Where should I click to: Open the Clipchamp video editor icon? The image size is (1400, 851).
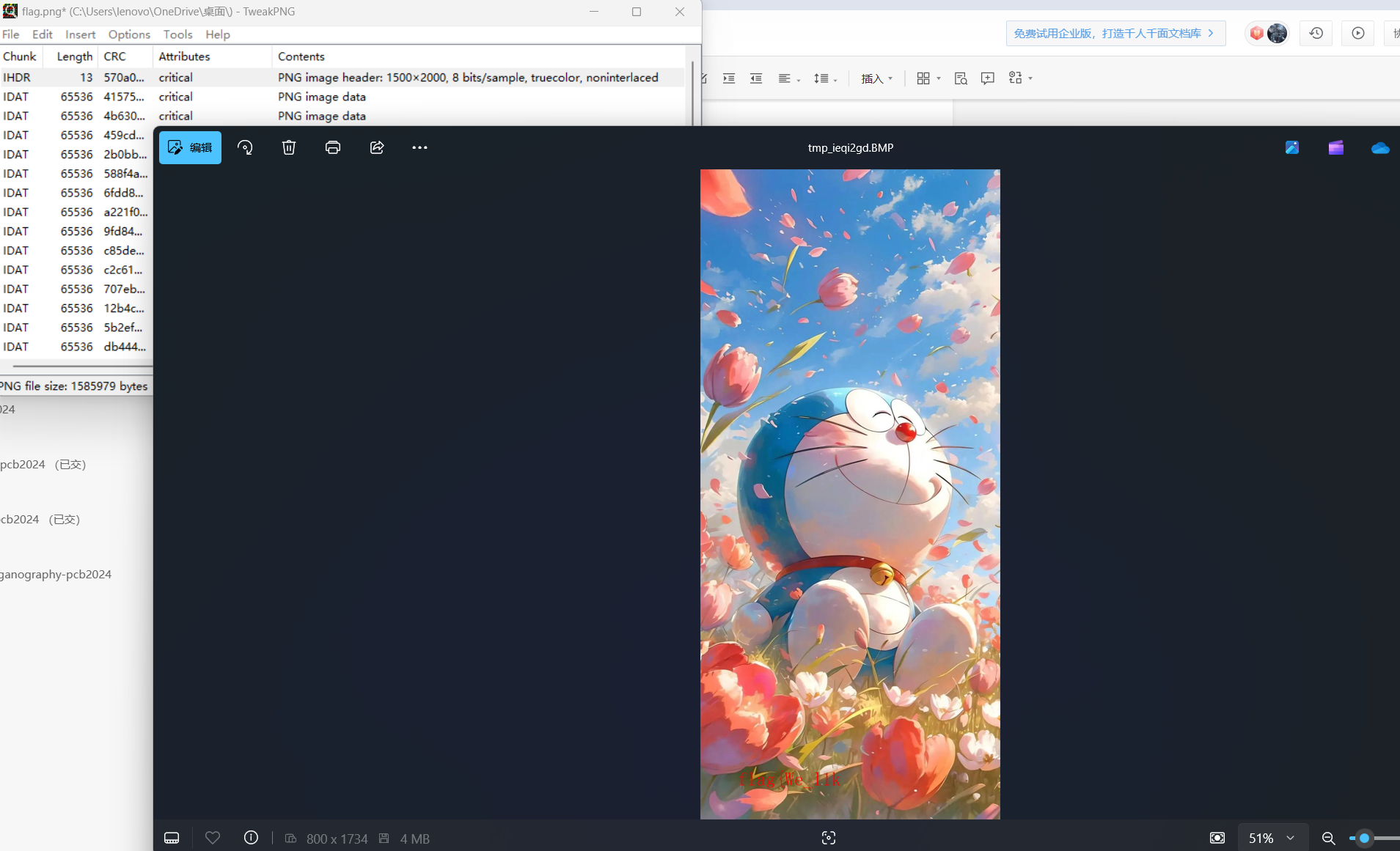pos(1336,147)
